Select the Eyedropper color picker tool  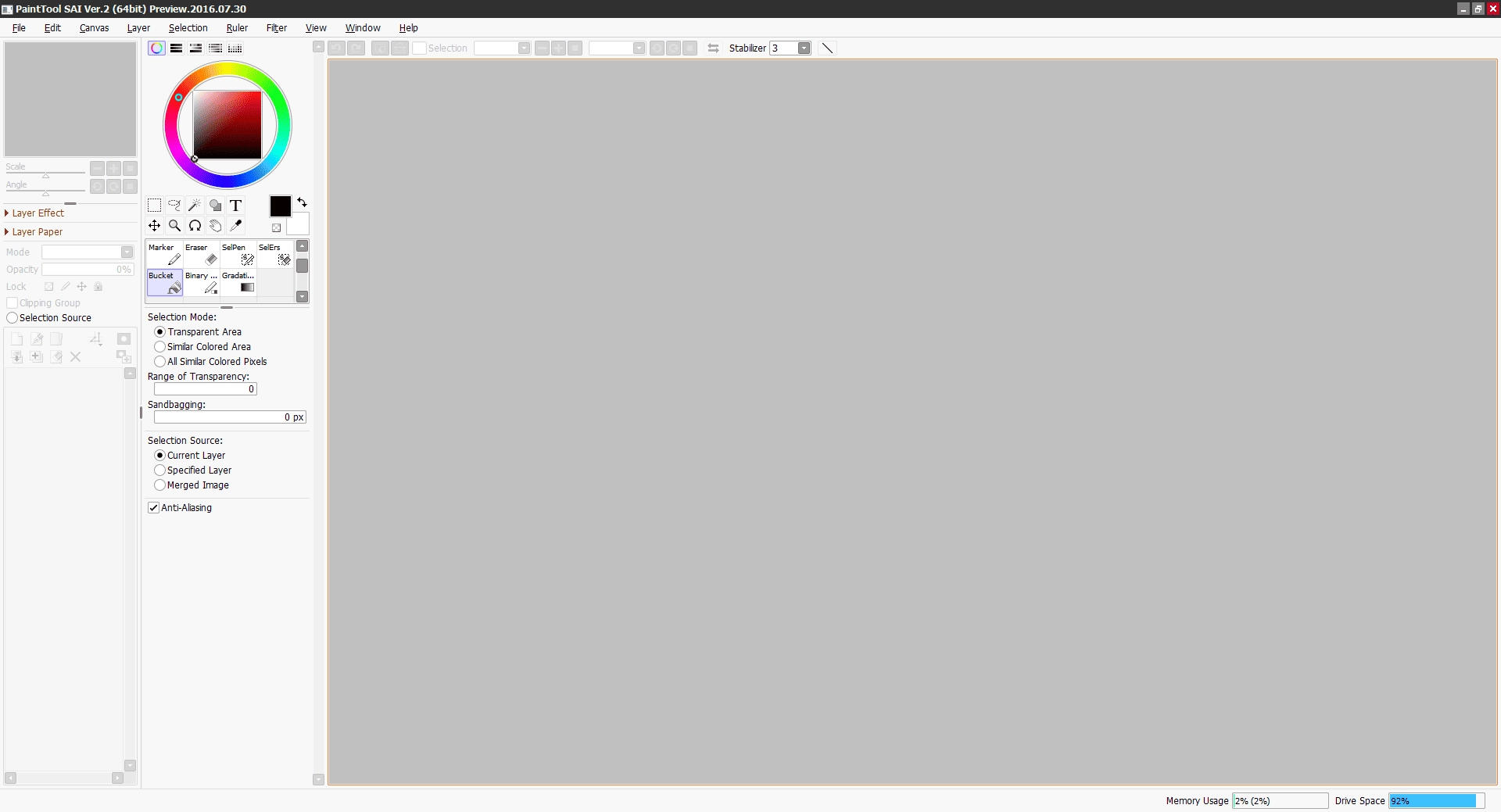pos(235,226)
